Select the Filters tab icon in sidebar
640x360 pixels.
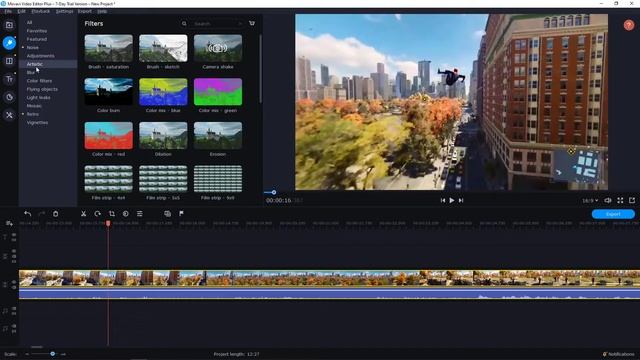(x=9, y=43)
